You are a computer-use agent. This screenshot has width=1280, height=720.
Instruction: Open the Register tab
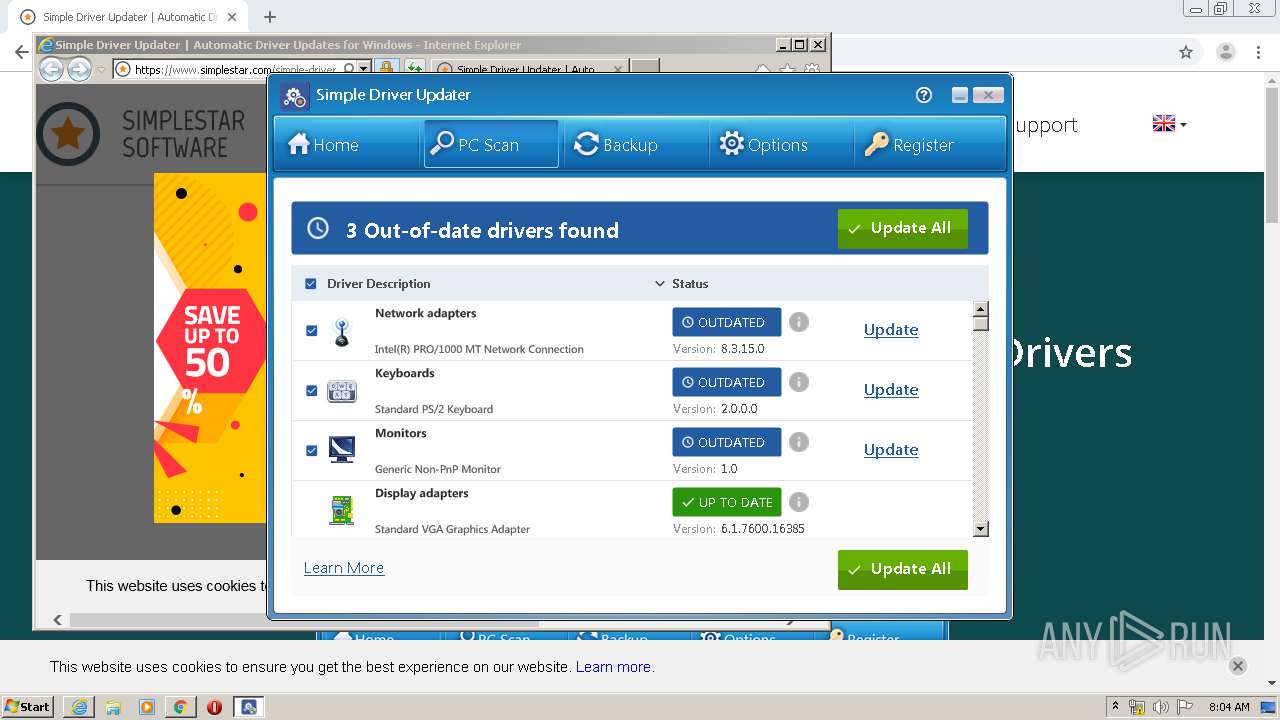click(x=929, y=145)
